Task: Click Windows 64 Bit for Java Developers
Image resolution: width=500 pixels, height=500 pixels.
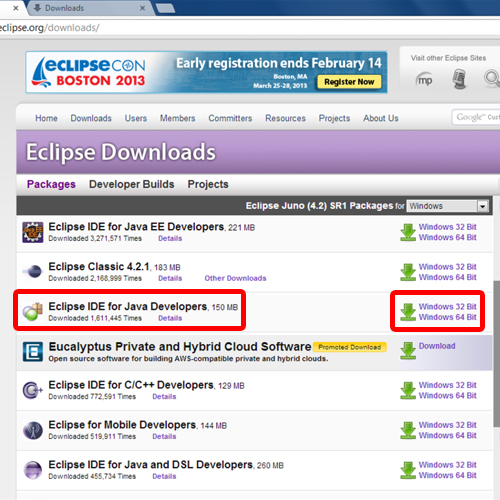Action: tap(448, 317)
